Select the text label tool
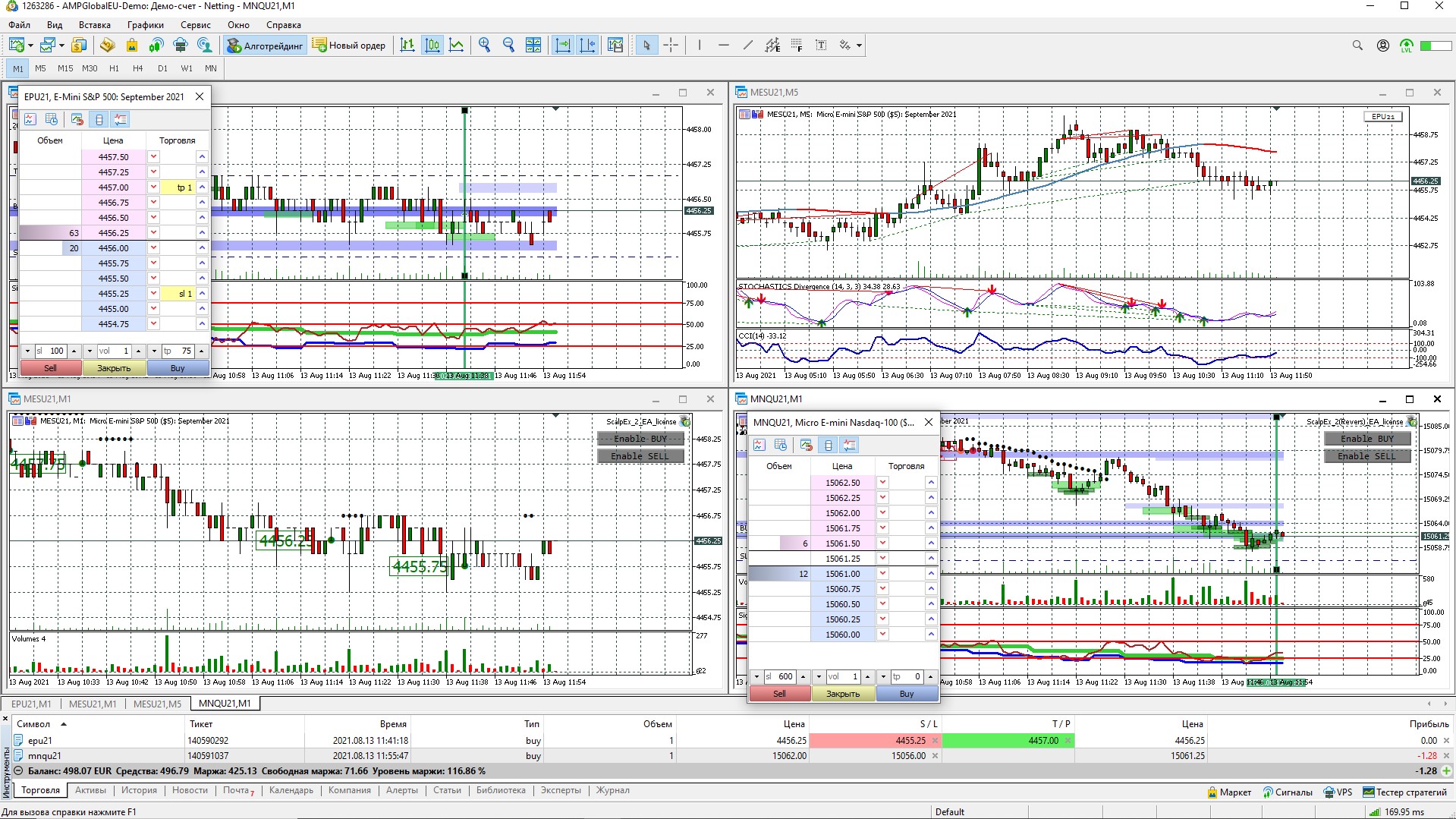Viewport: 1456px width, 819px height. pos(821,46)
